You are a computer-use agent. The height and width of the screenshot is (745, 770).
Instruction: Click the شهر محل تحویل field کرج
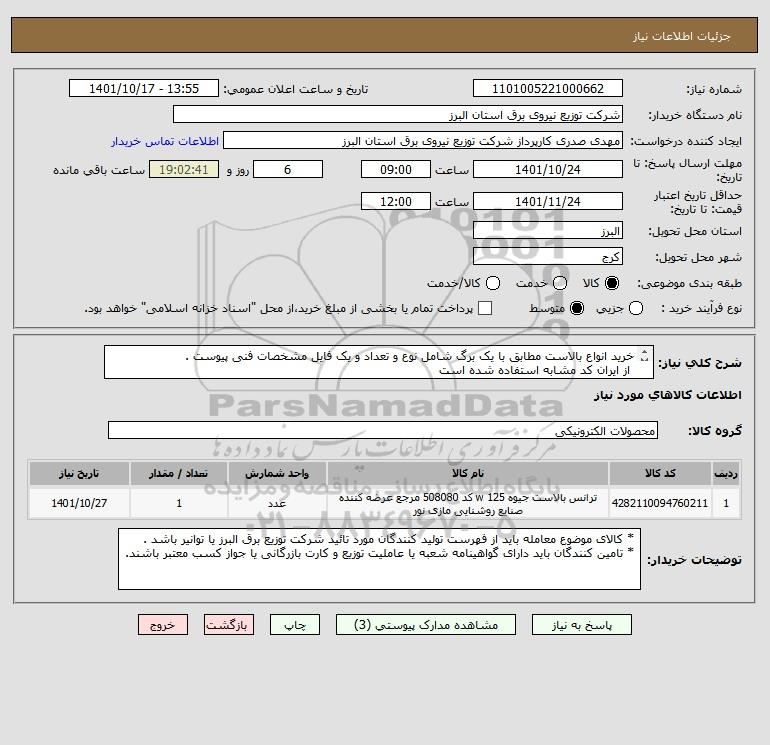(x=548, y=256)
